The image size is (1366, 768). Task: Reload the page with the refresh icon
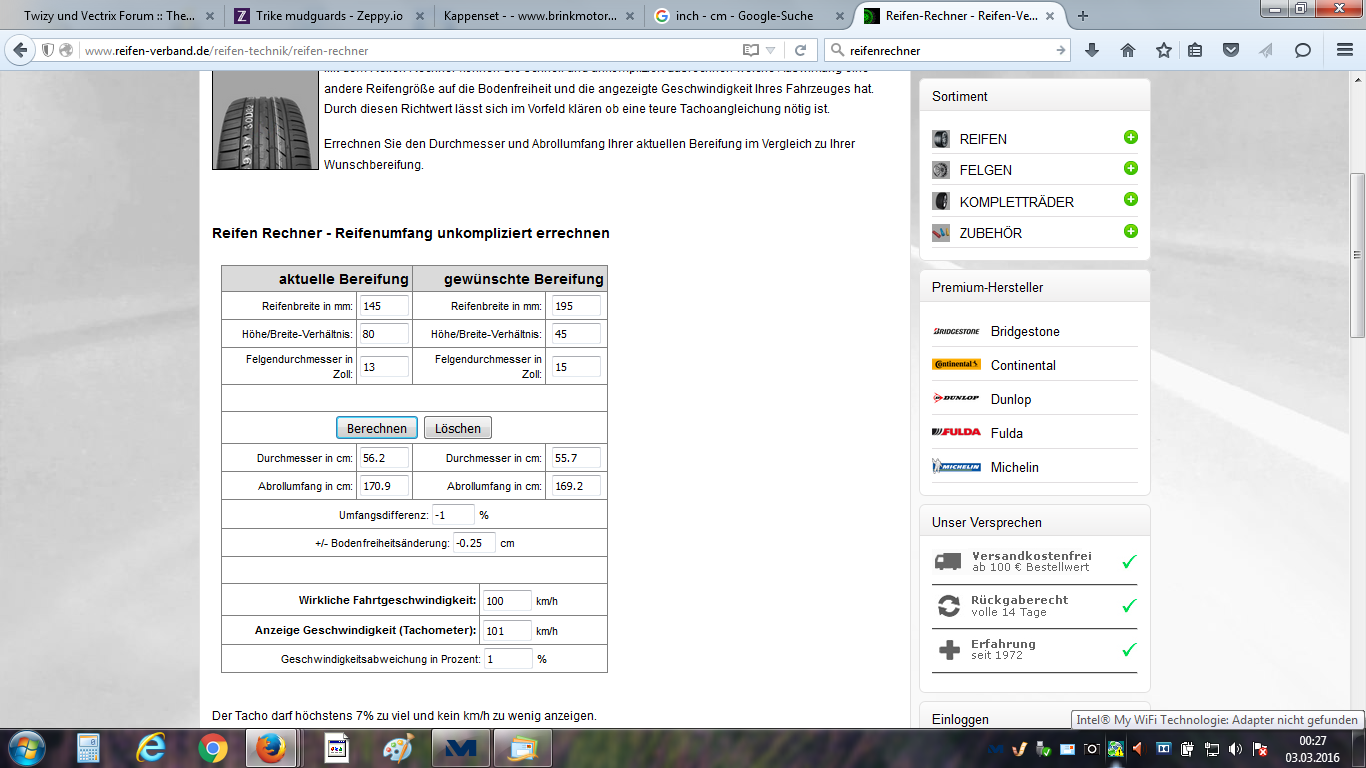(x=800, y=50)
